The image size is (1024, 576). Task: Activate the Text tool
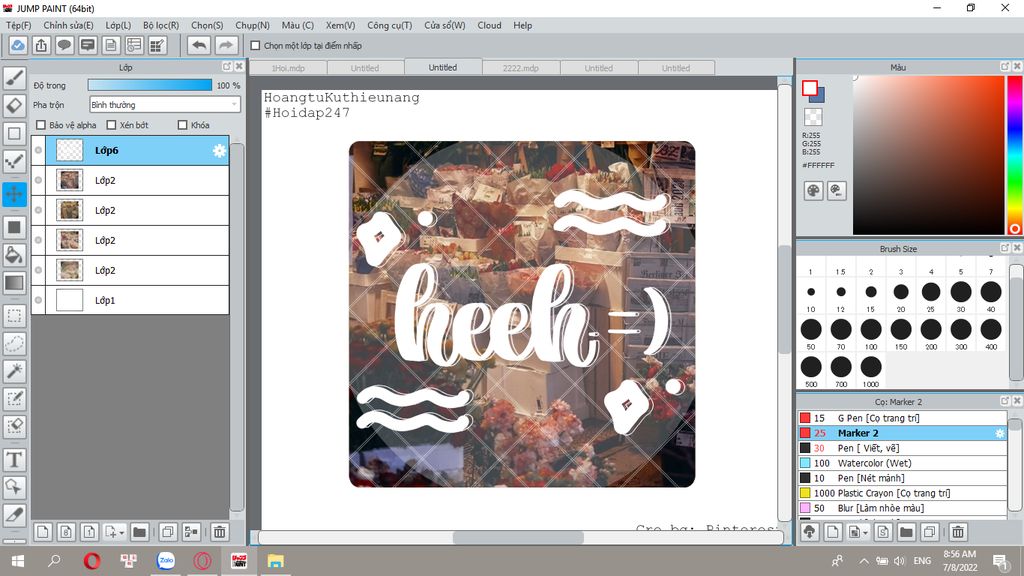click(14, 460)
